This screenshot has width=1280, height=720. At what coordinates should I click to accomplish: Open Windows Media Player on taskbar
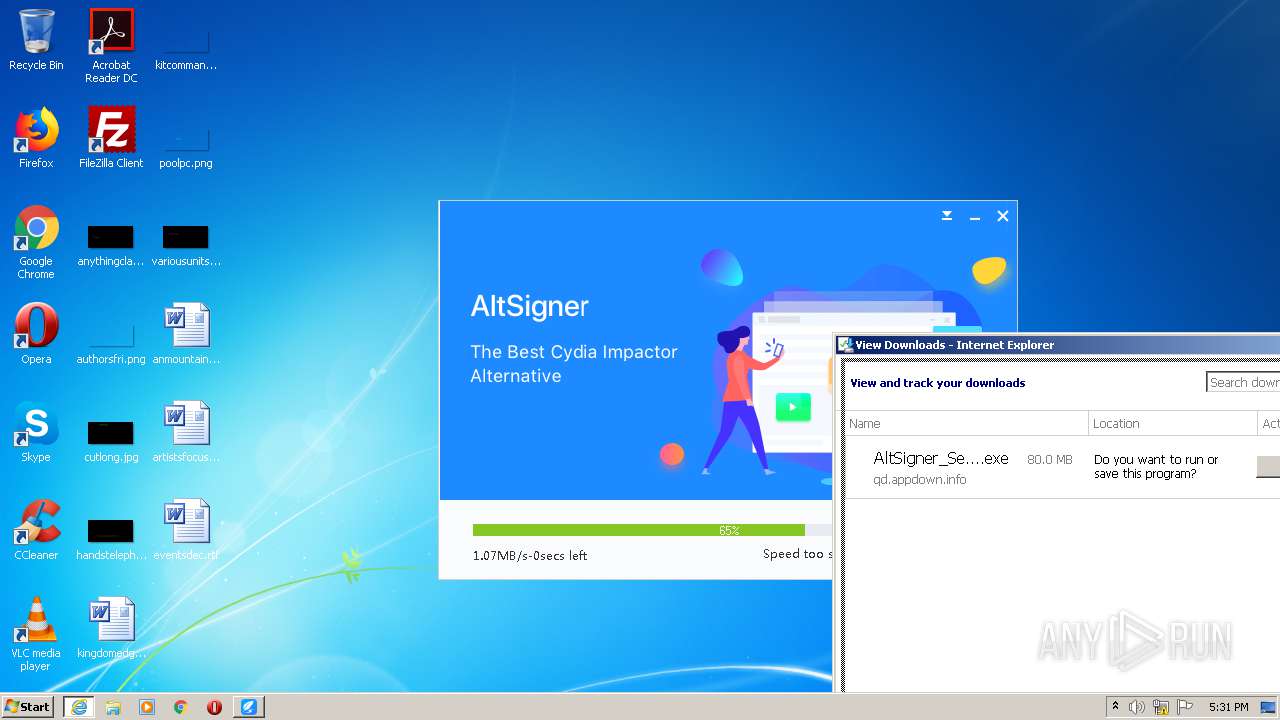click(x=147, y=707)
